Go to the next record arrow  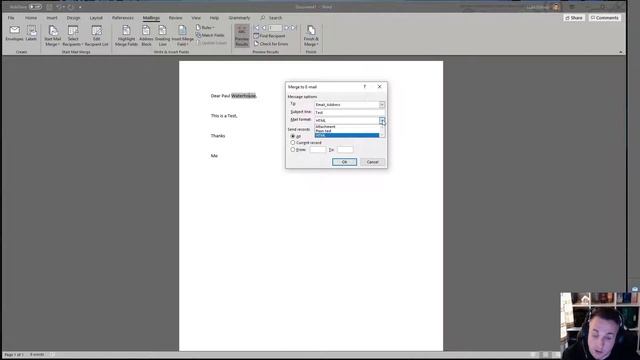(x=287, y=28)
